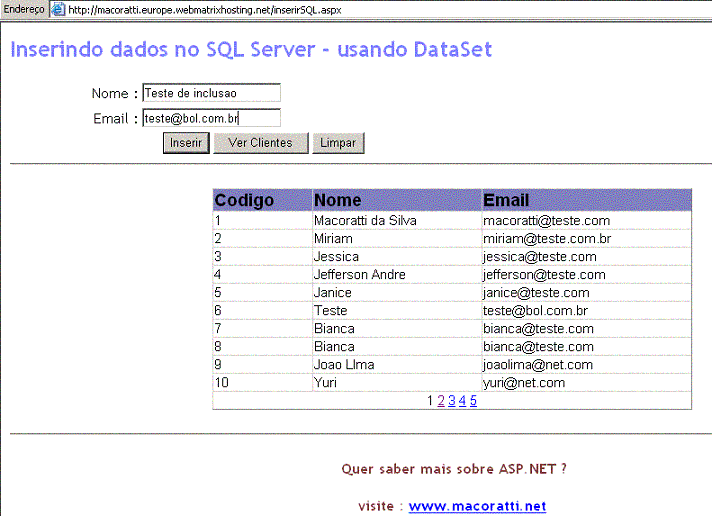Click the Codigo cell 5
The width and height of the screenshot is (712, 516).
262,293
